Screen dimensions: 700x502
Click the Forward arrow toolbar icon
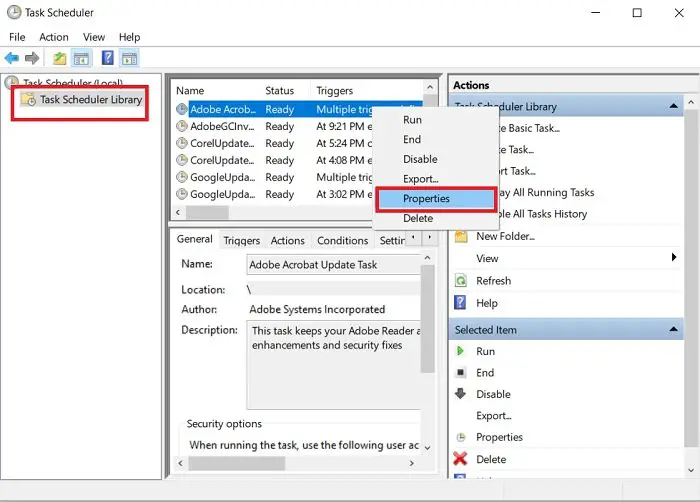[32, 58]
